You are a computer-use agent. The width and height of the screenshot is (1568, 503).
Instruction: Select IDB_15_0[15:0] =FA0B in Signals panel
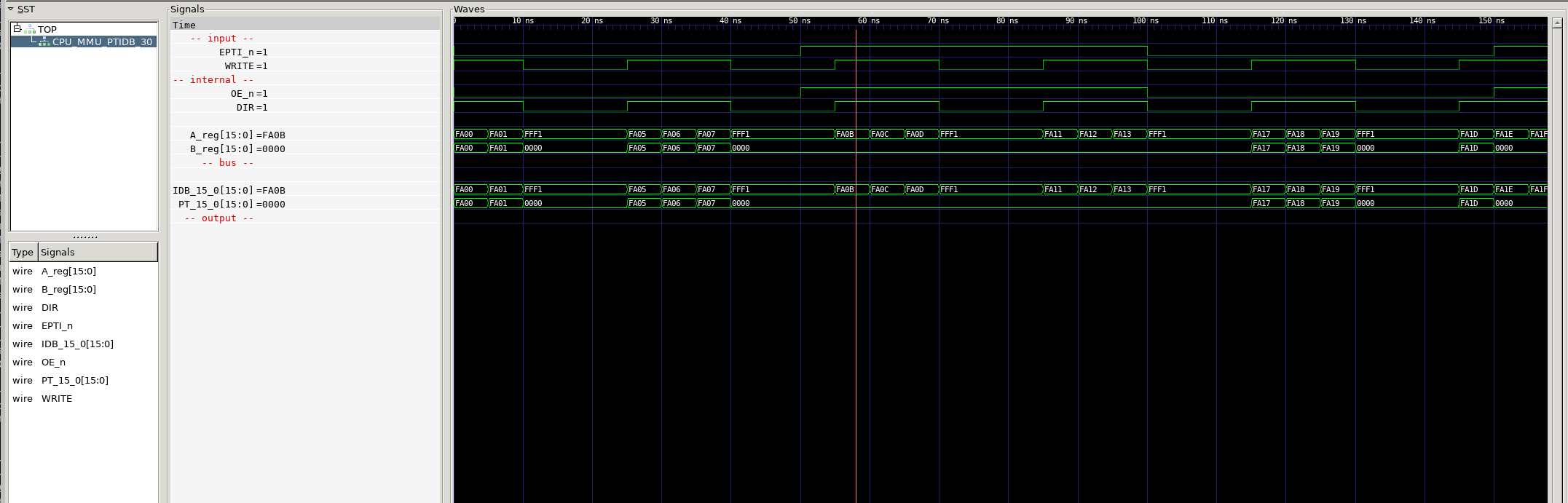[305, 191]
